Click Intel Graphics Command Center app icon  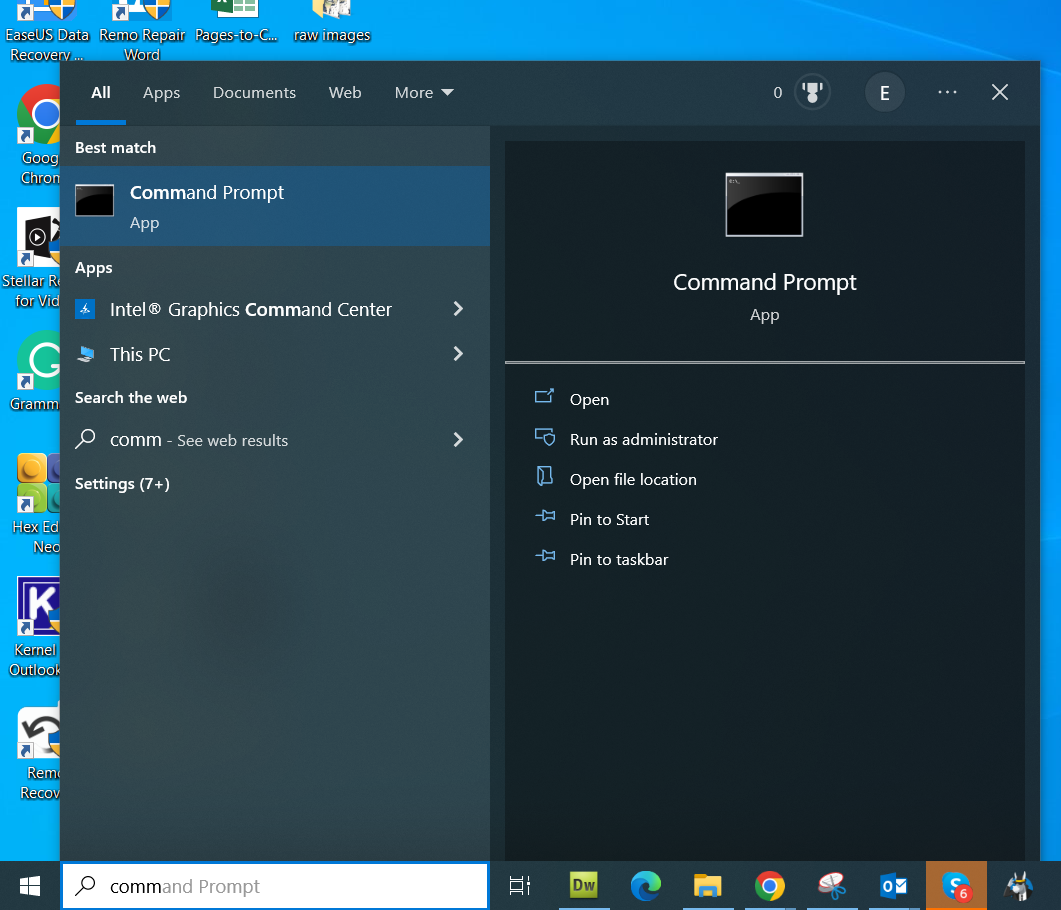click(85, 309)
